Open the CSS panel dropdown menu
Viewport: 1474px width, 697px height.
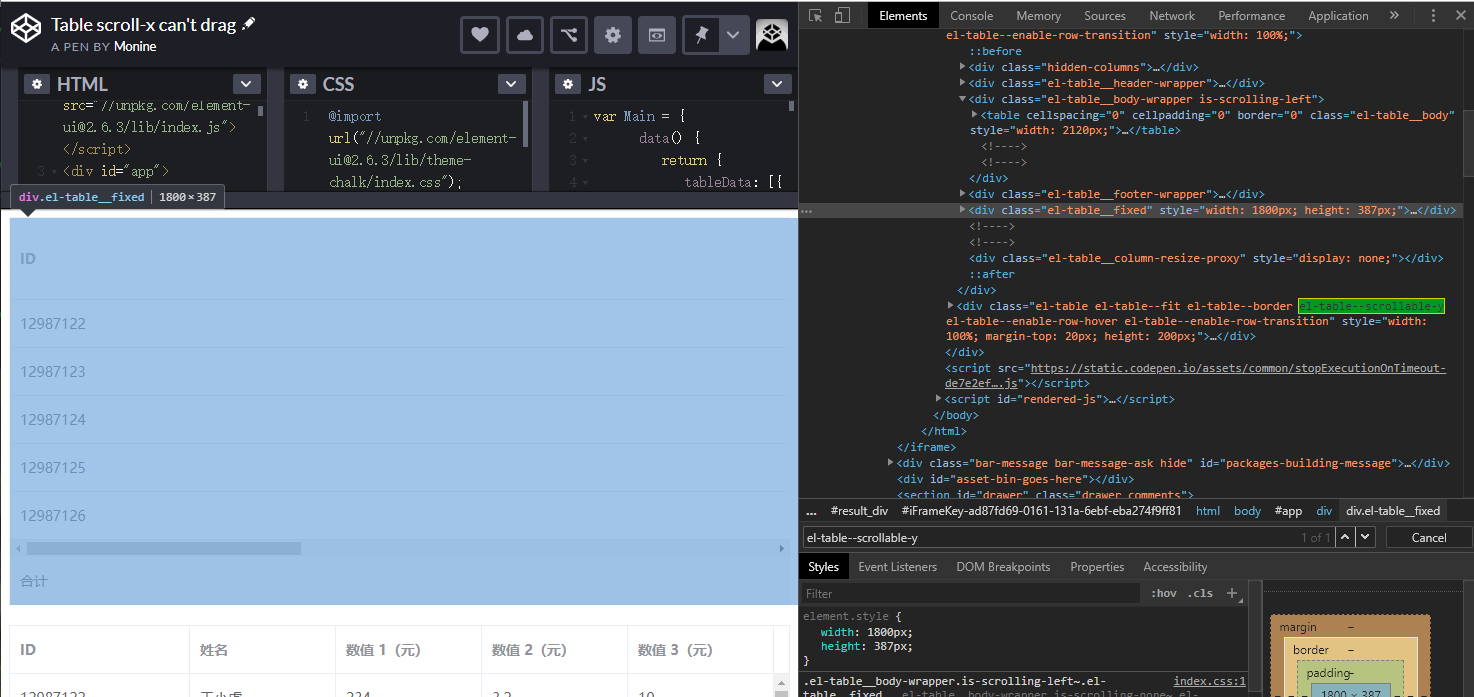(x=511, y=83)
